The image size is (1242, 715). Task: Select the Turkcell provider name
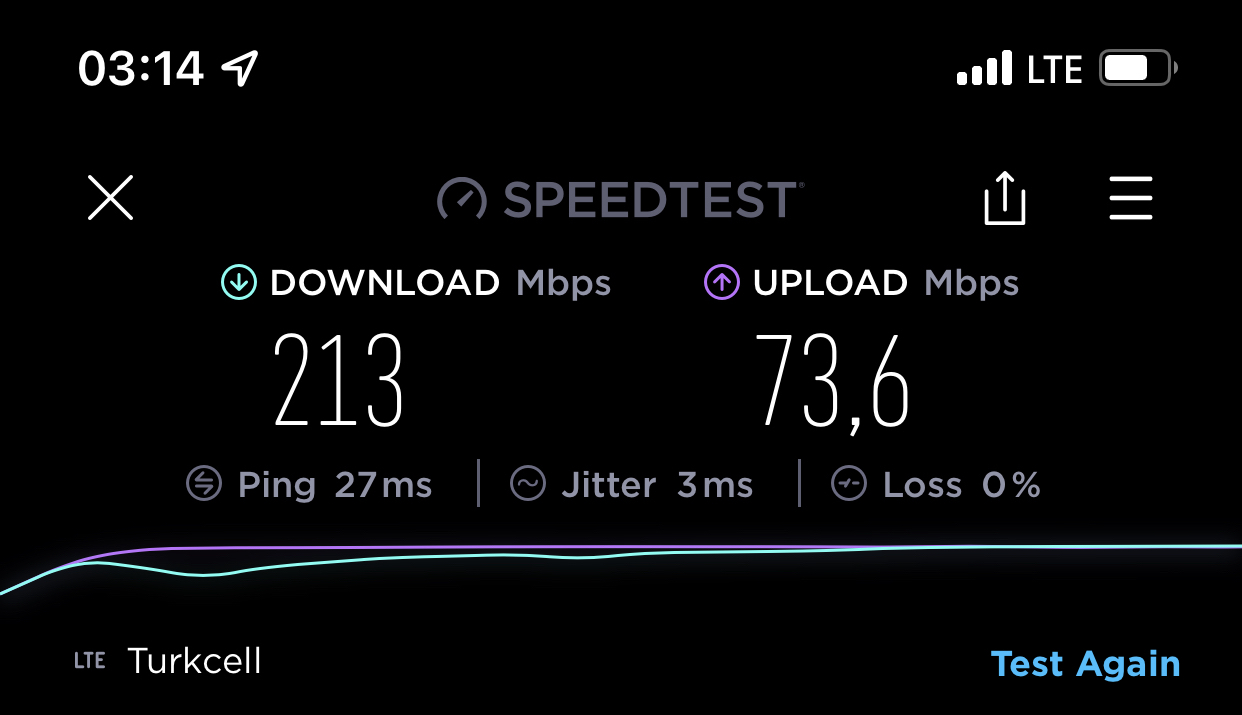194,661
